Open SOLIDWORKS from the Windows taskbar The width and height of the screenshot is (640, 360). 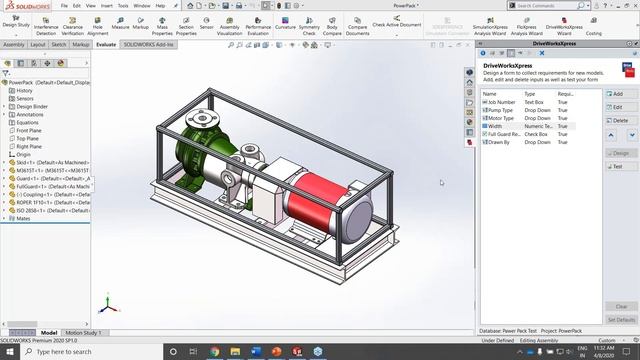(297, 351)
